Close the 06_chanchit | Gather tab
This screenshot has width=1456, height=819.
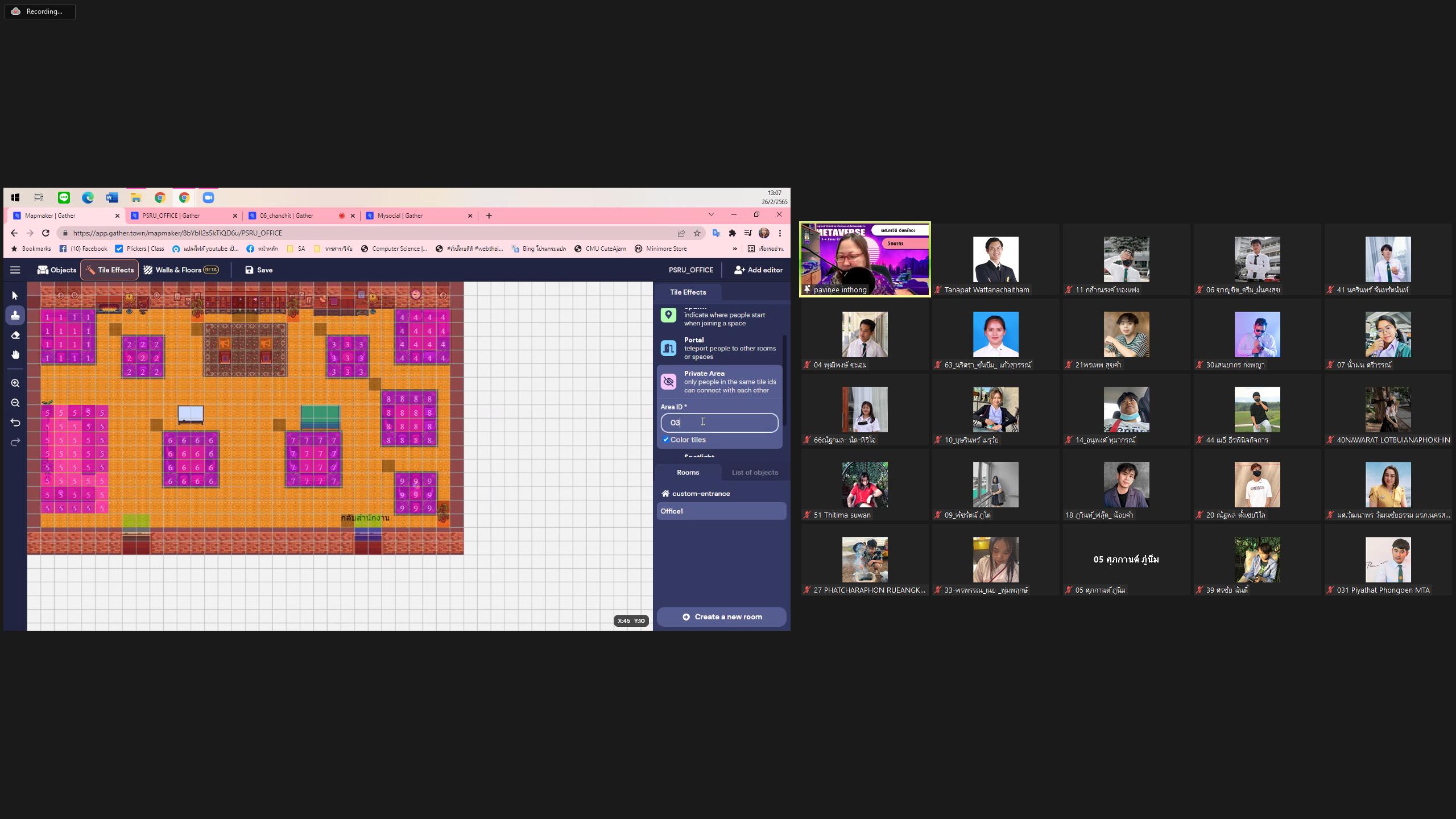[x=353, y=216]
